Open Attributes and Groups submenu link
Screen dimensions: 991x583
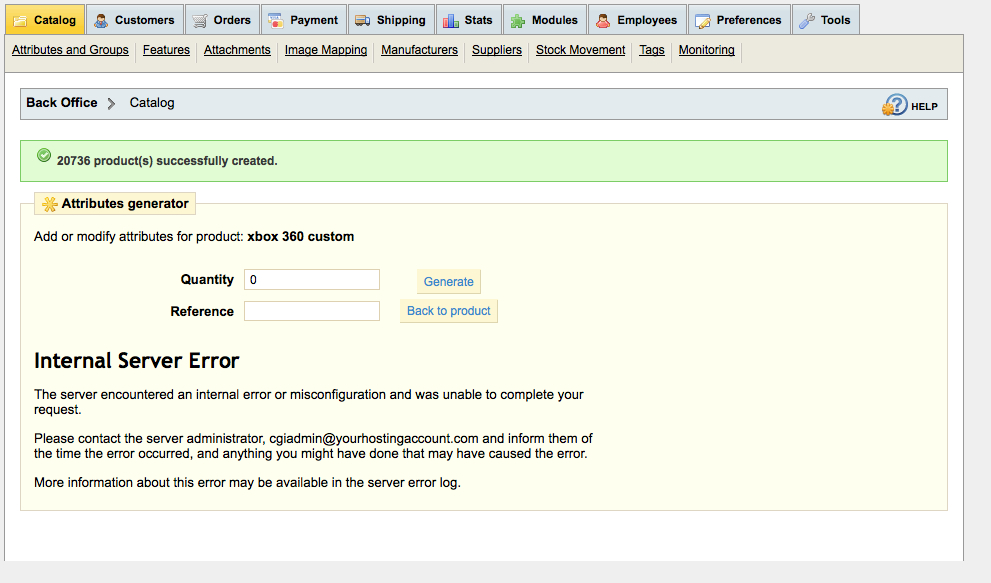point(70,50)
